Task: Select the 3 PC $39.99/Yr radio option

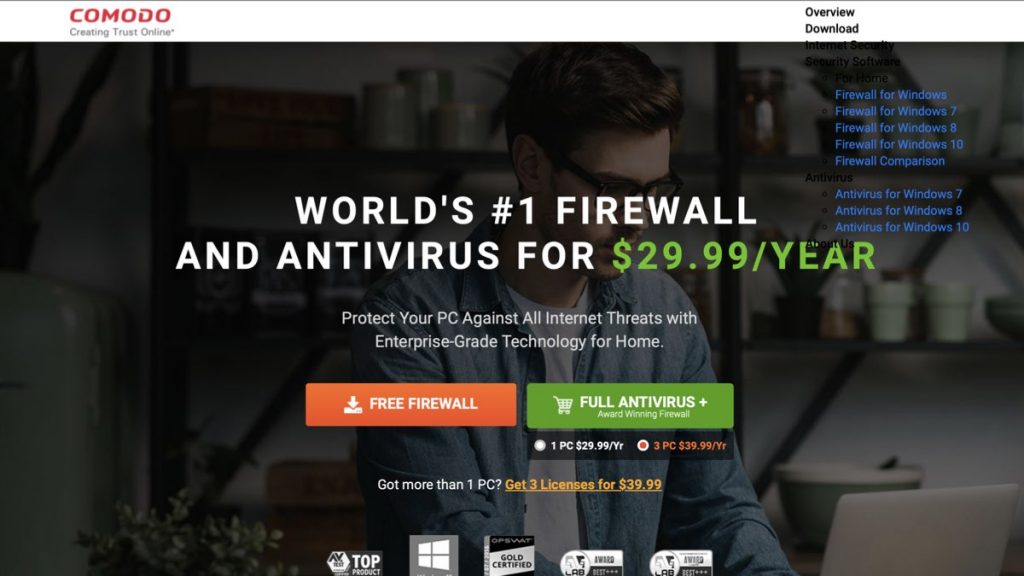Action: (x=643, y=445)
